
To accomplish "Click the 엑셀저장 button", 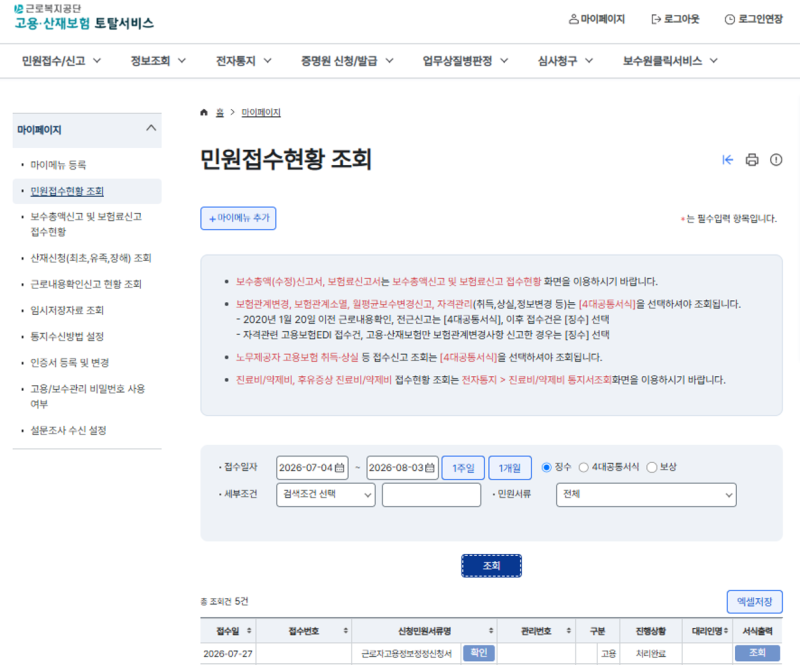I will (755, 602).
